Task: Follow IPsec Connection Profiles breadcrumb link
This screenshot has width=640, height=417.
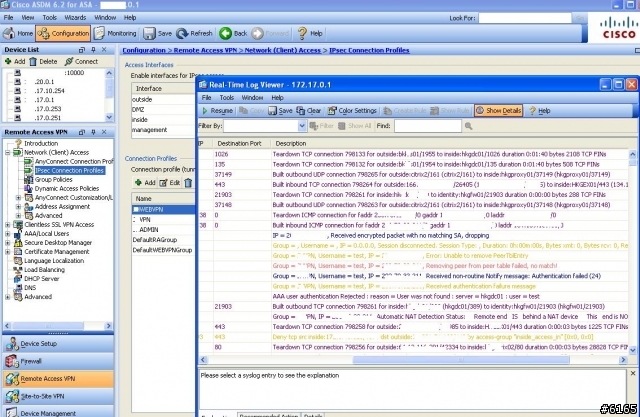Action: [x=369, y=50]
